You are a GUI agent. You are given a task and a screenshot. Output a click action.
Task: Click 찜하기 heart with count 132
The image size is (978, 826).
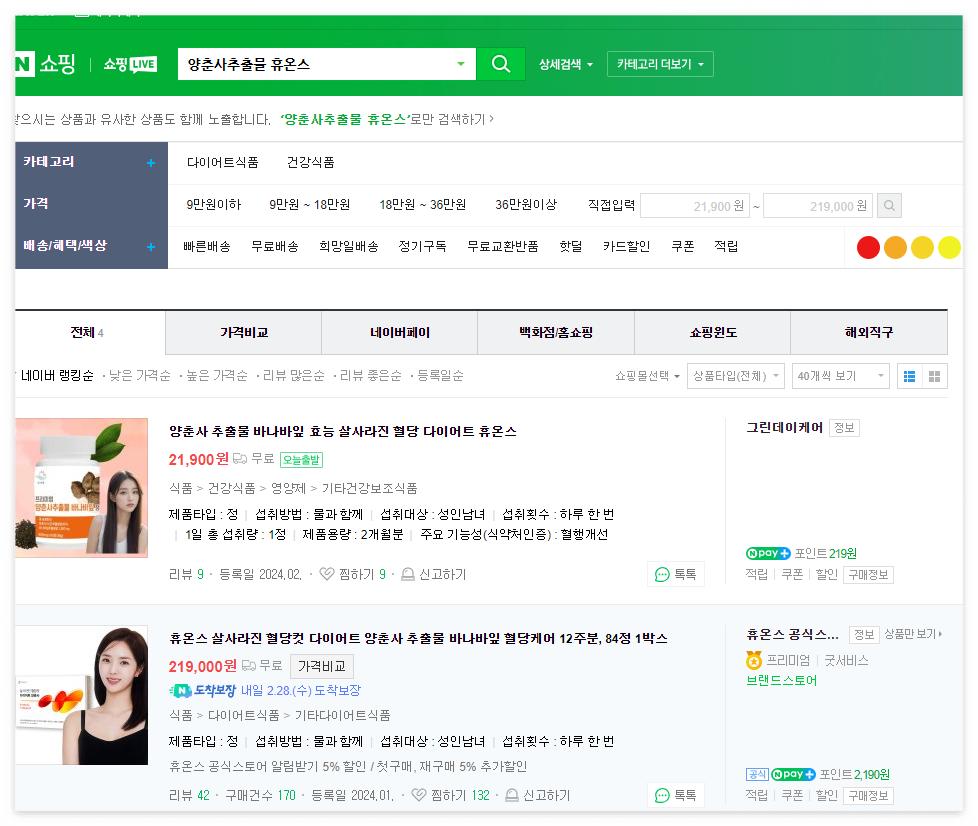[x=419, y=795]
